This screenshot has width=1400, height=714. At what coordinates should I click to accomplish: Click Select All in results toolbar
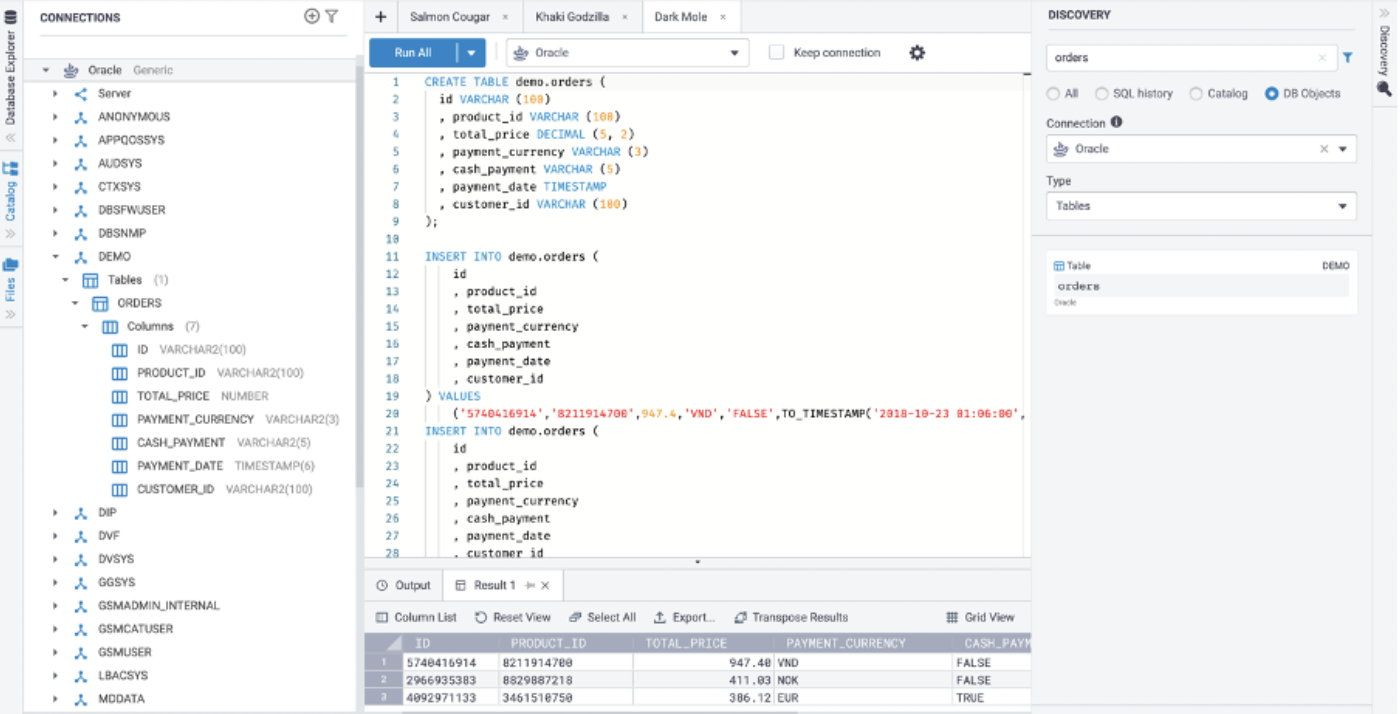pos(602,617)
